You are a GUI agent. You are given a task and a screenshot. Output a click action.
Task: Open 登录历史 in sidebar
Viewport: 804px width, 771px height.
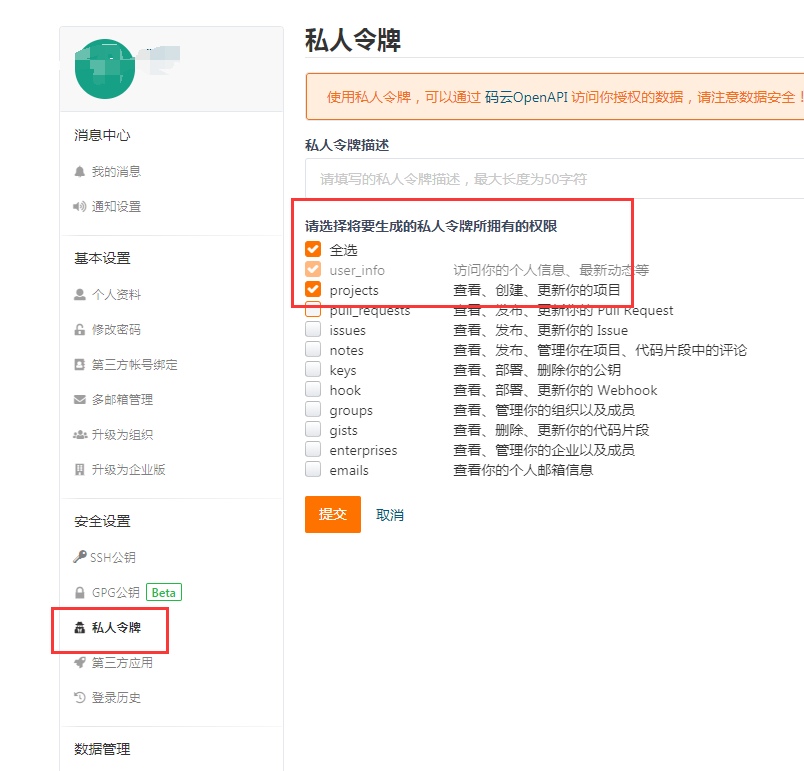click(x=116, y=697)
